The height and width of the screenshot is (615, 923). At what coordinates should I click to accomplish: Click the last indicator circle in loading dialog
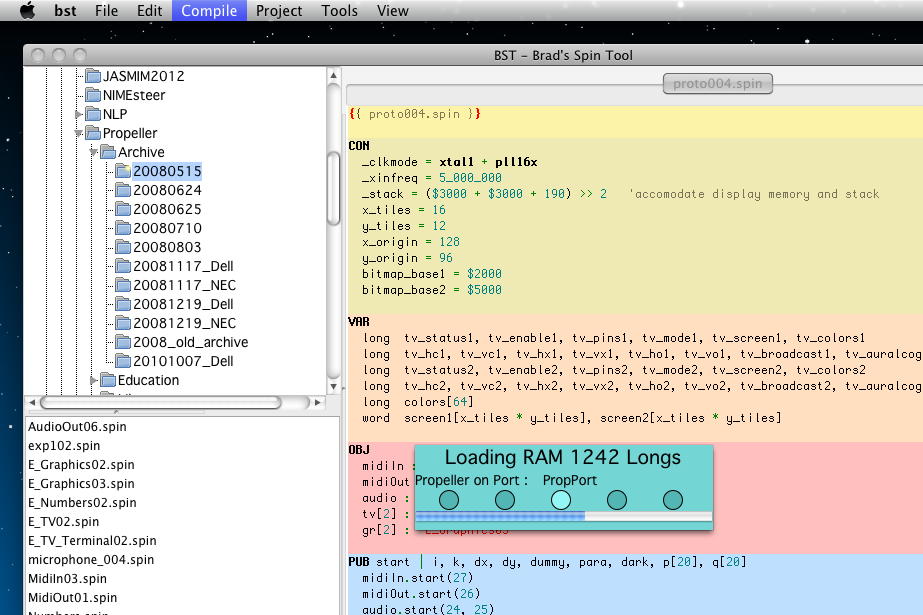pos(673,499)
